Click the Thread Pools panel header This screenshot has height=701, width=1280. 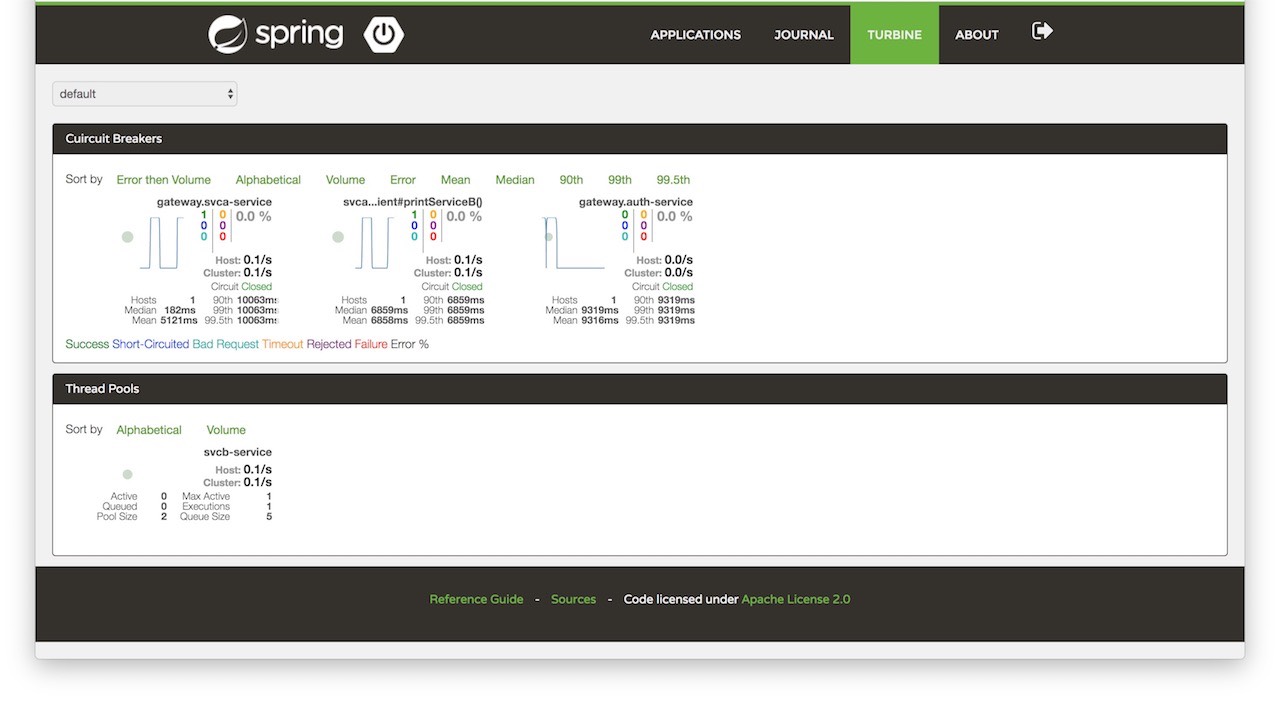(x=640, y=389)
